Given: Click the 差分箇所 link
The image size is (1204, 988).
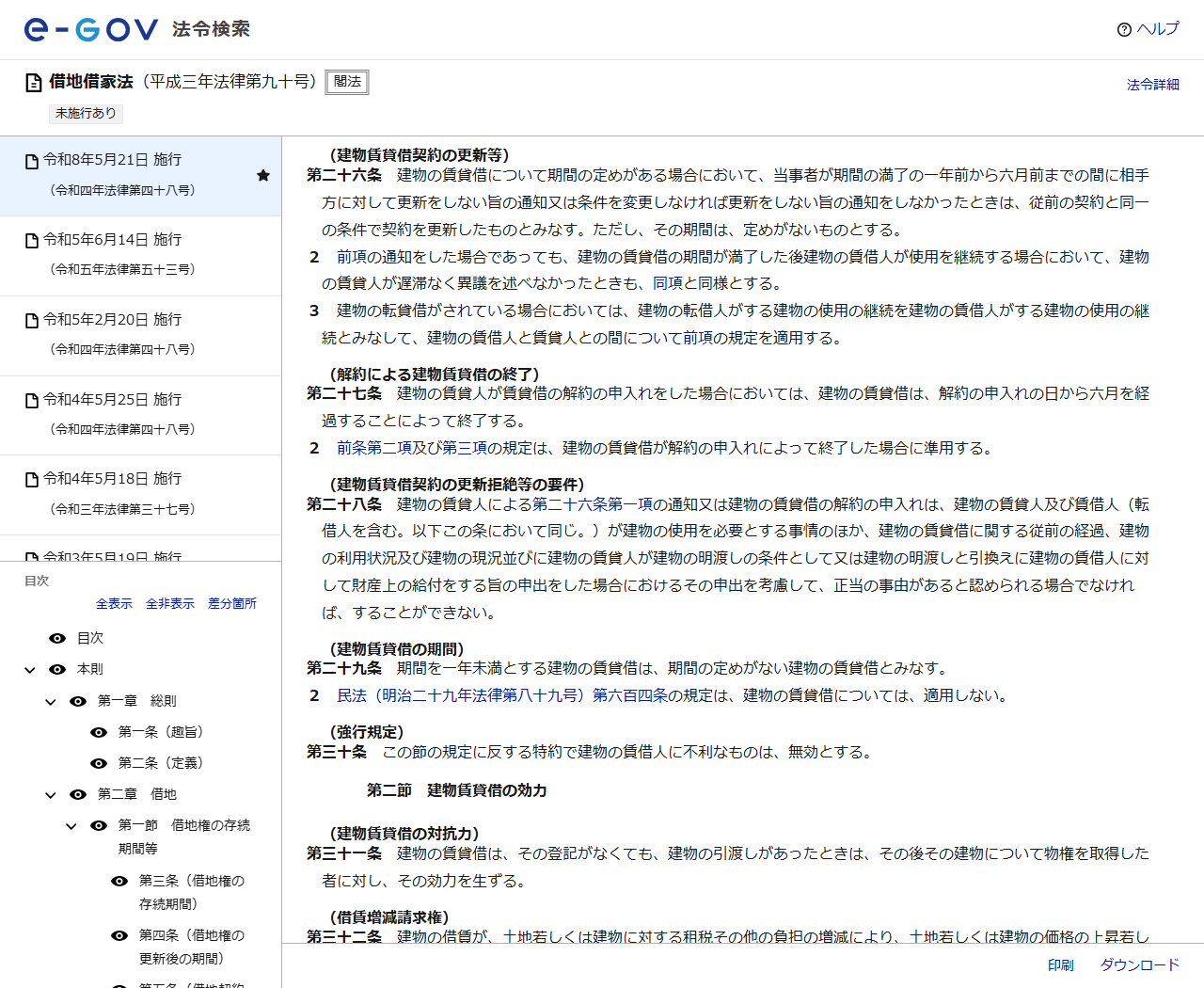Looking at the screenshot, I should 232,603.
